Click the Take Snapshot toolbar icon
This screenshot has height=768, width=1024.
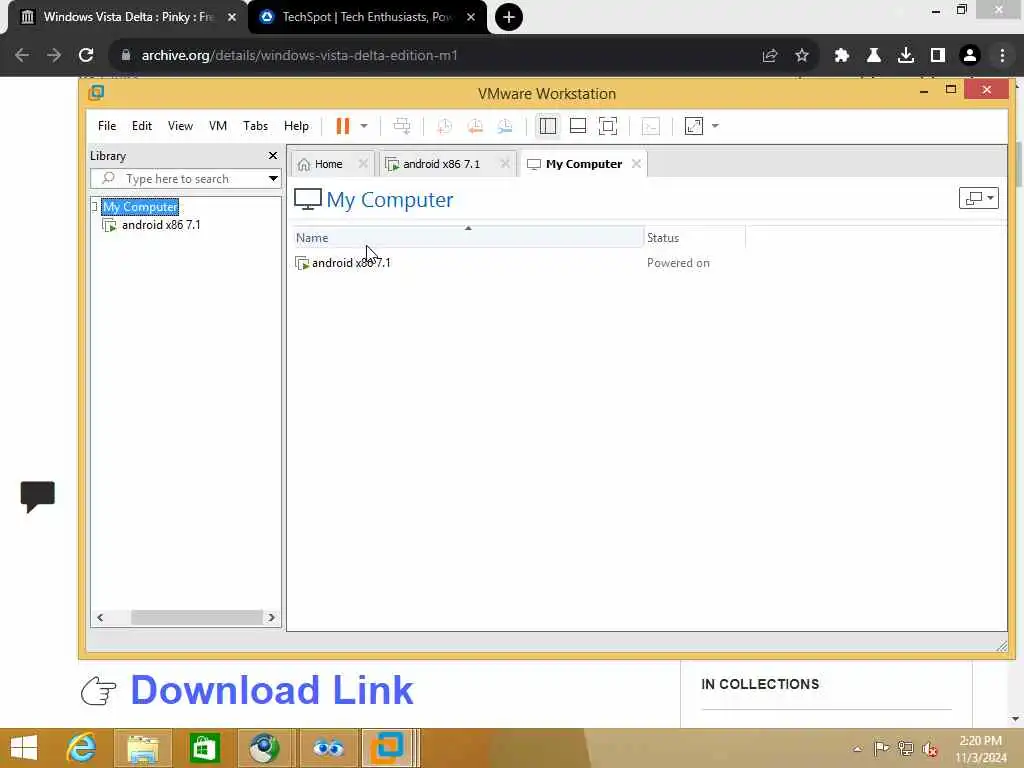click(444, 126)
